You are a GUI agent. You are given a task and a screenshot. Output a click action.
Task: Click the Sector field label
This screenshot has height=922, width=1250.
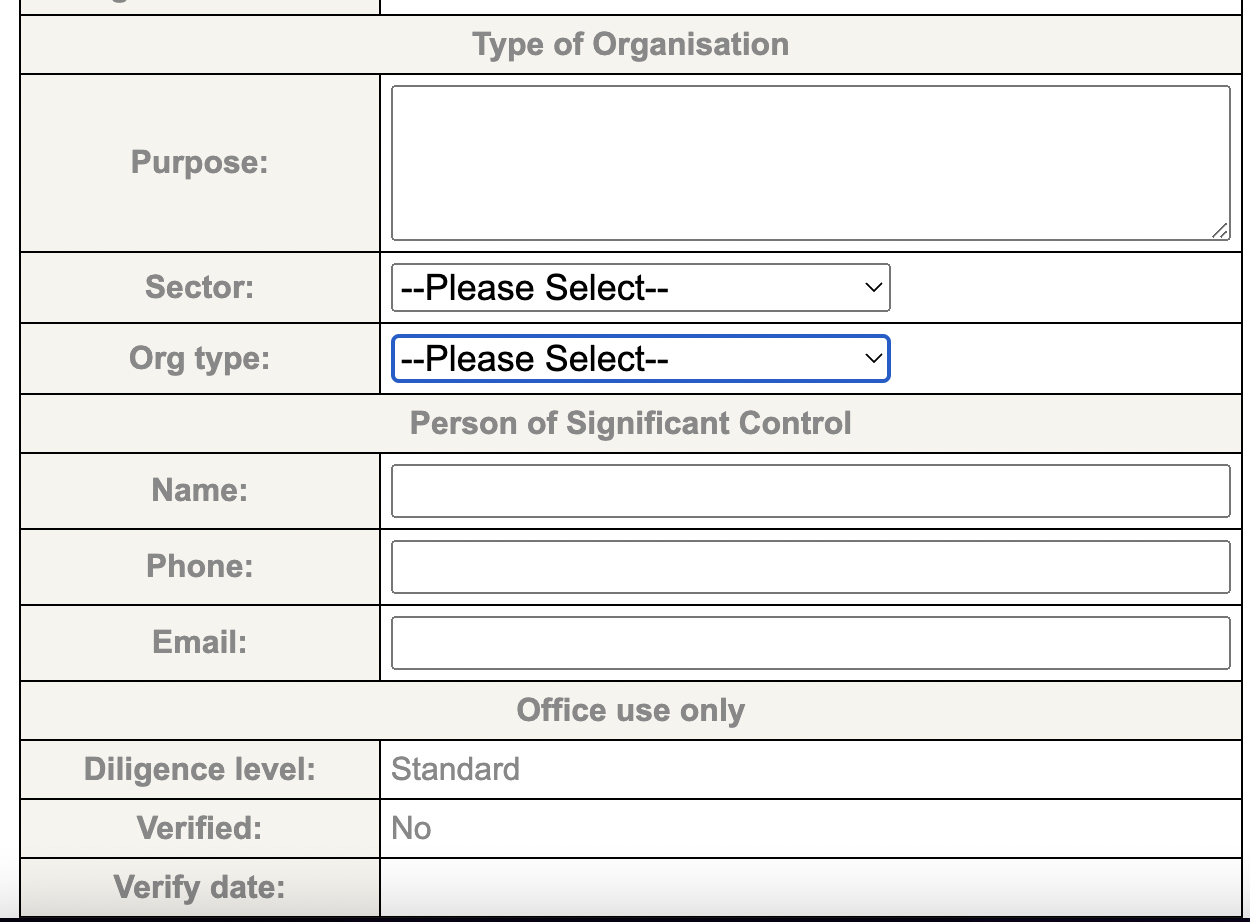200,287
